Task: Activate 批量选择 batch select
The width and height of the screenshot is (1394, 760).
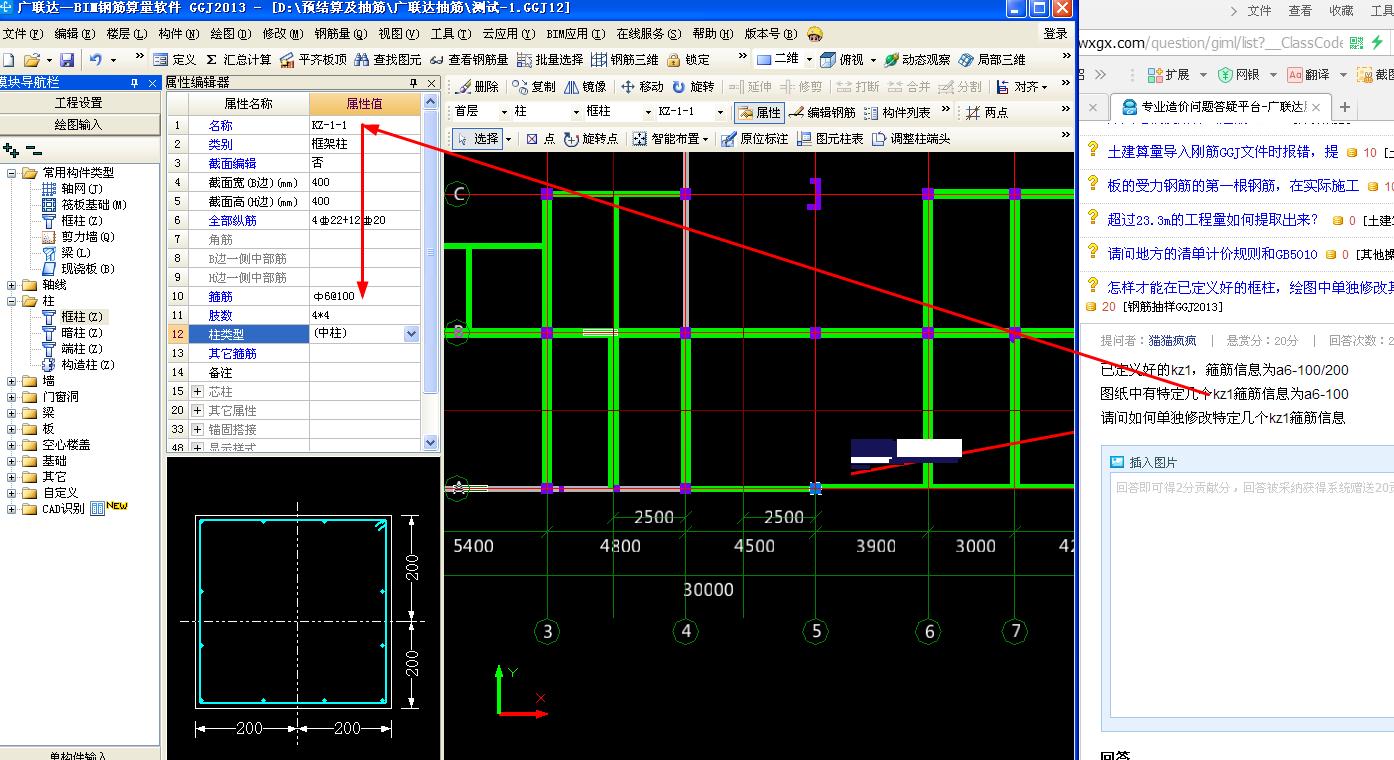Action: pyautogui.click(x=550, y=60)
